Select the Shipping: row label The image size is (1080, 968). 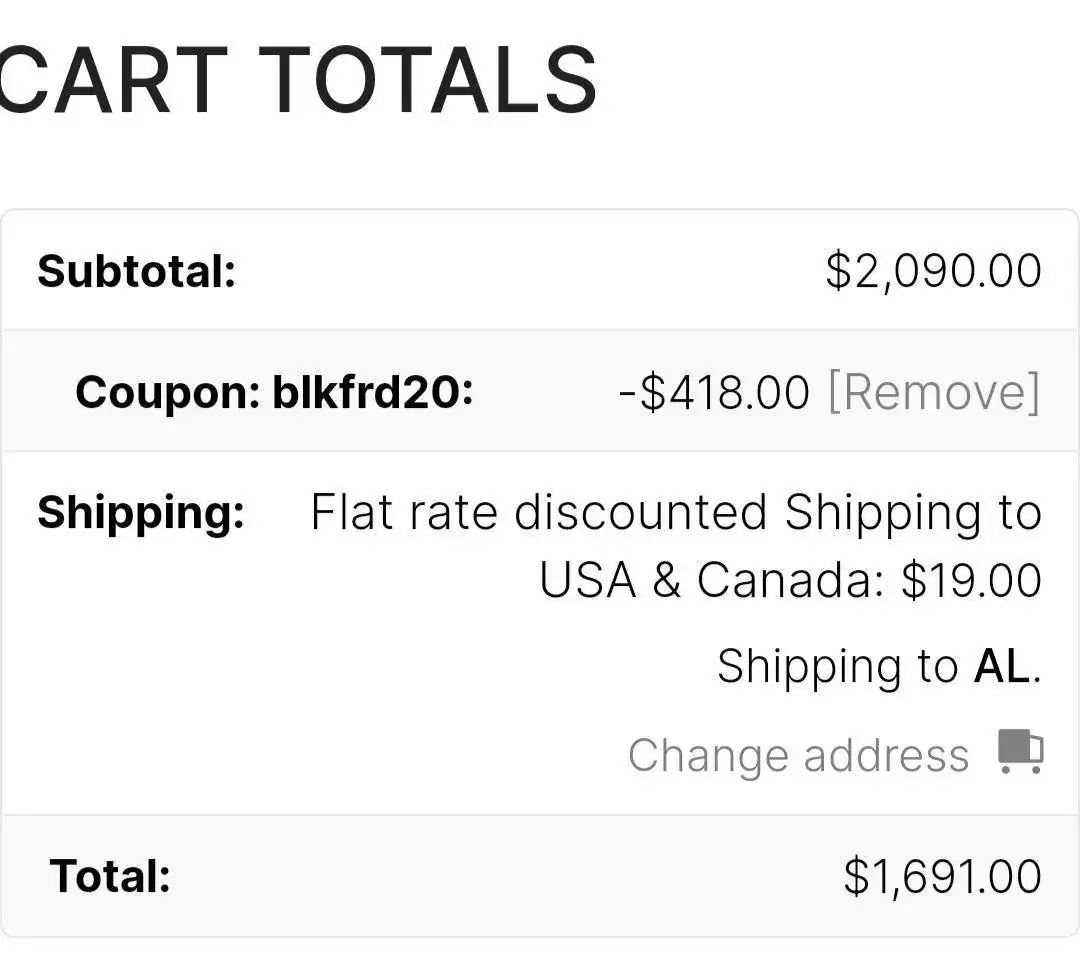click(x=141, y=513)
